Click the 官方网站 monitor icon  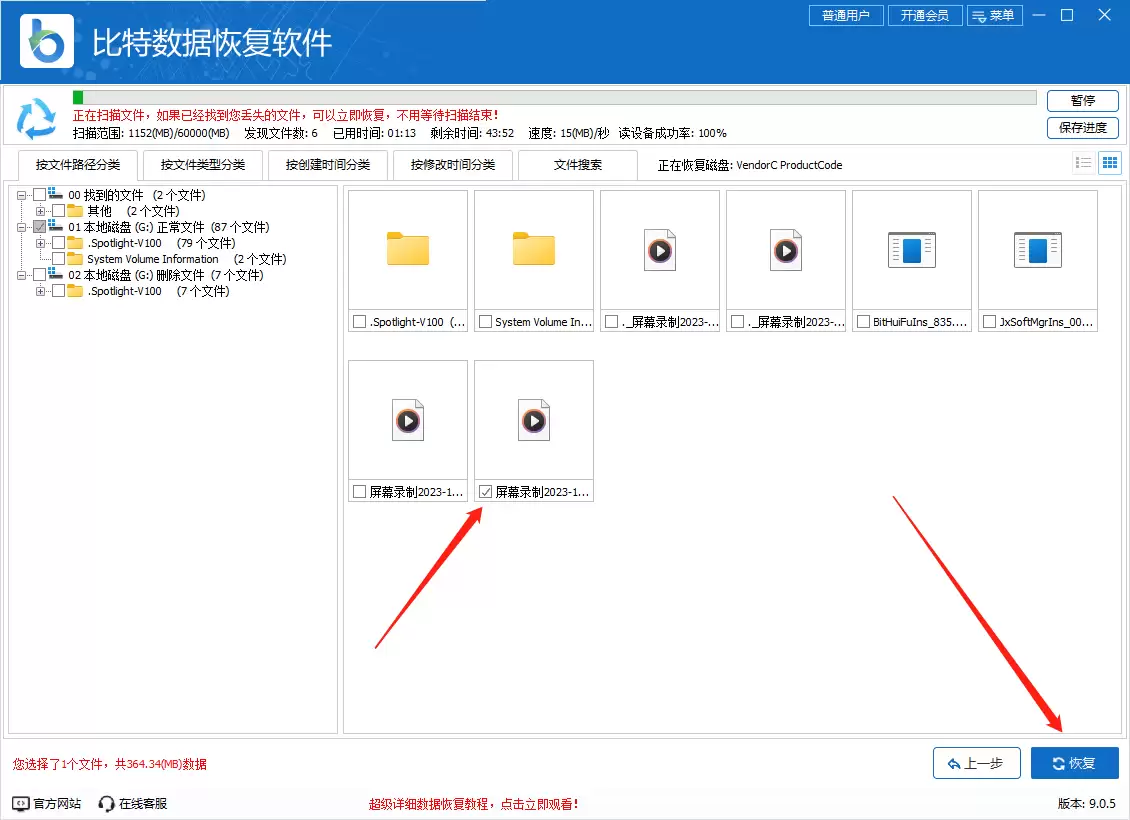(21, 803)
